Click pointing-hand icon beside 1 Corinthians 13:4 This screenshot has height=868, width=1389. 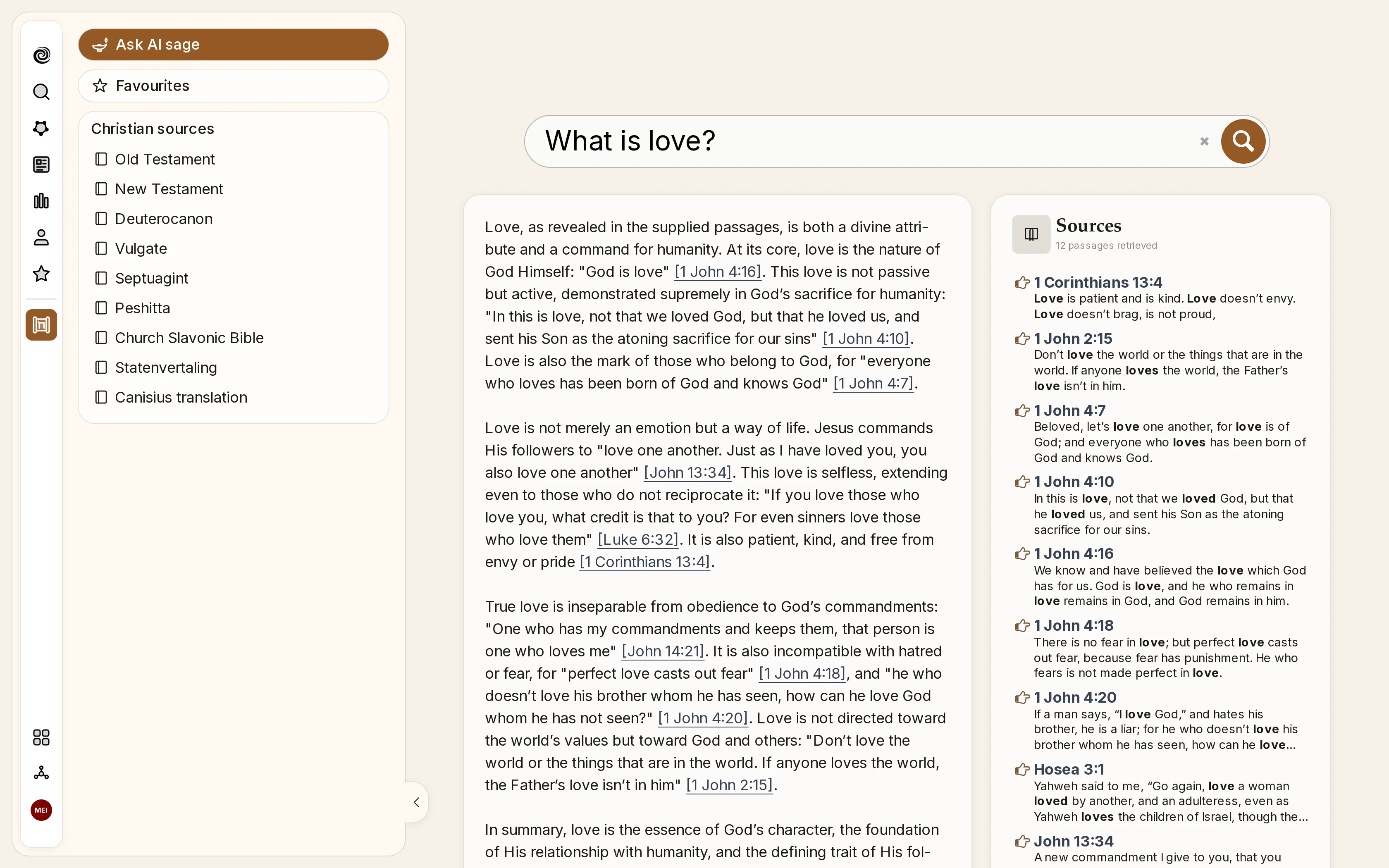click(1022, 282)
